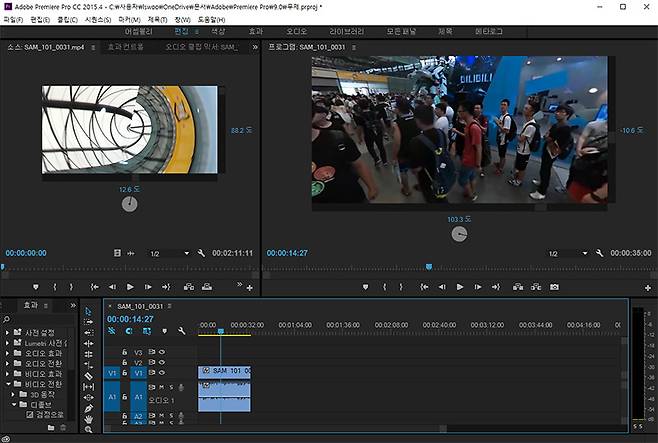Toggle V1 track output eye icon
The image size is (658, 443).
pyautogui.click(x=162, y=372)
